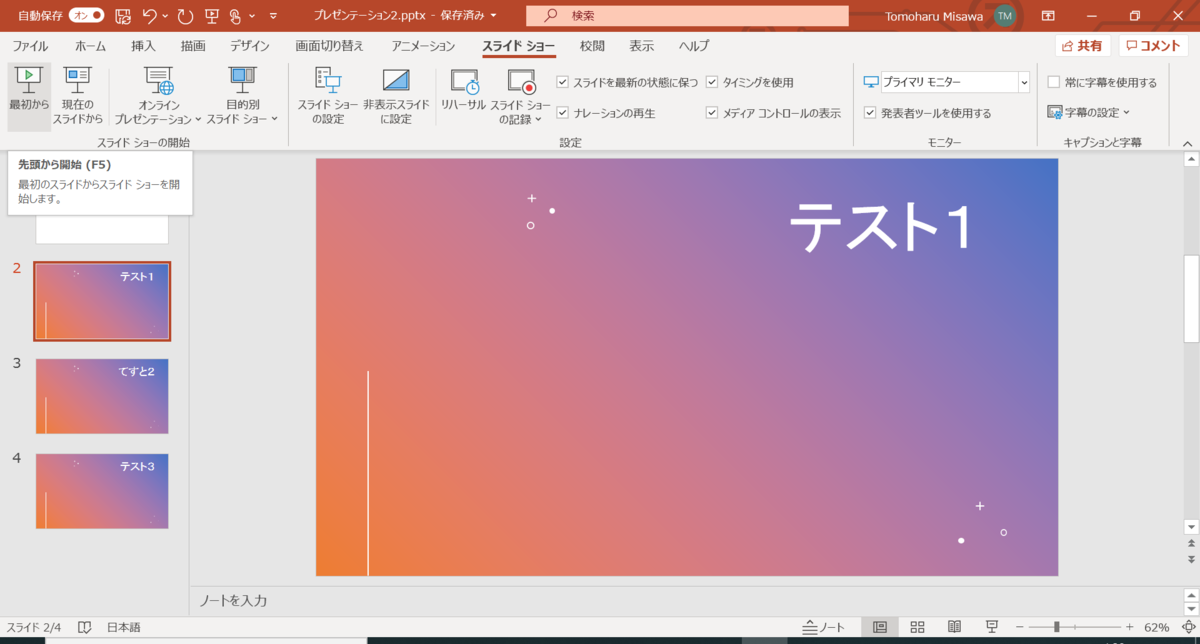Click スライド 2/4 indicator in status bar

34,628
